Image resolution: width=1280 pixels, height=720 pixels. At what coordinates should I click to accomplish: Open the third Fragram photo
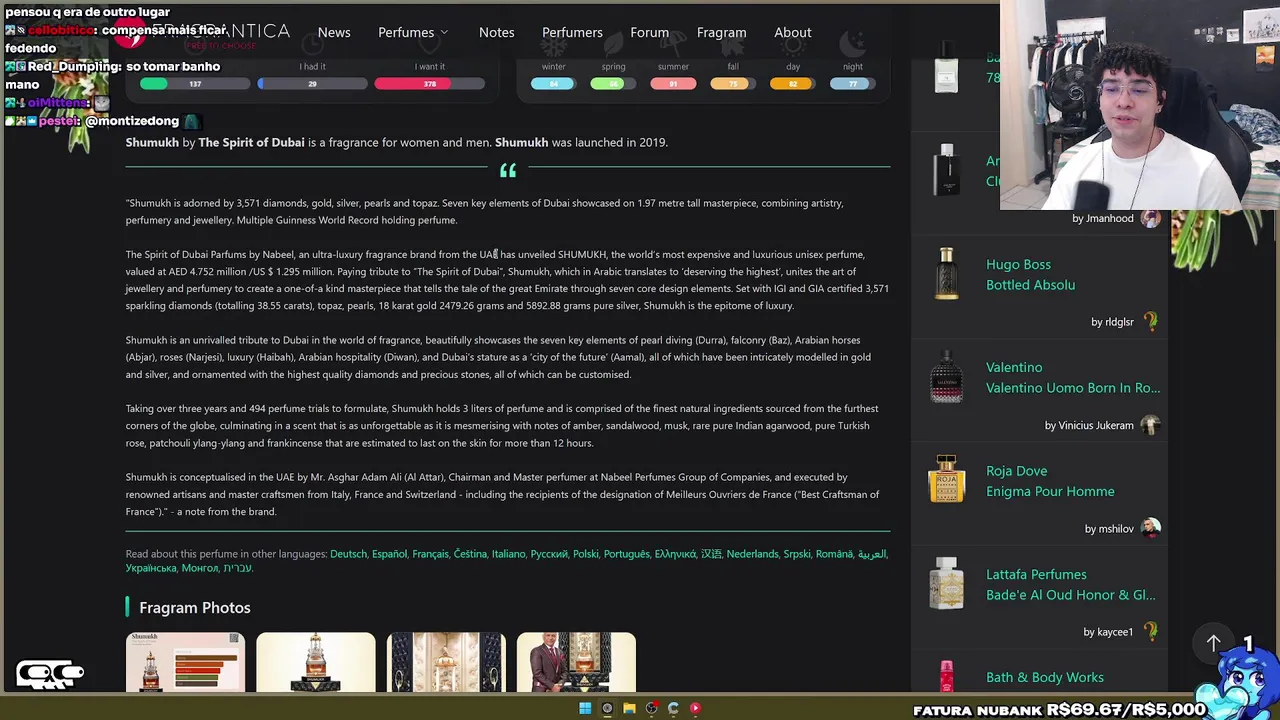pyautogui.click(x=446, y=661)
